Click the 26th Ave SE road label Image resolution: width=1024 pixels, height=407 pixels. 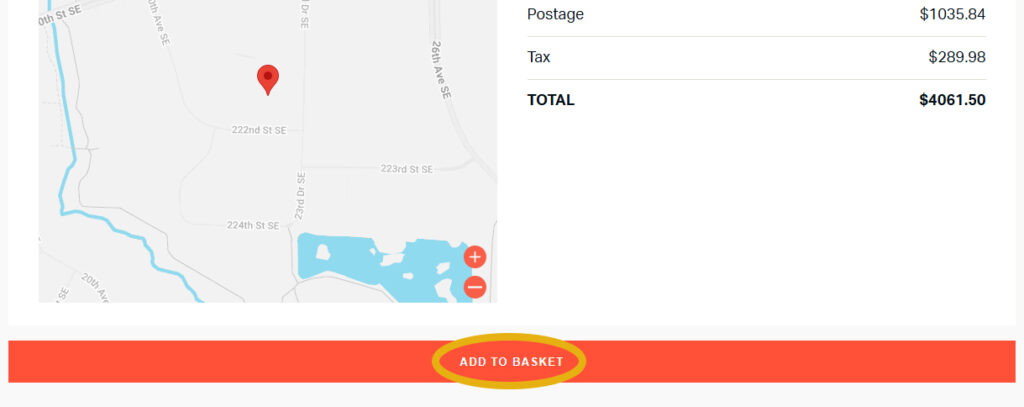439,68
